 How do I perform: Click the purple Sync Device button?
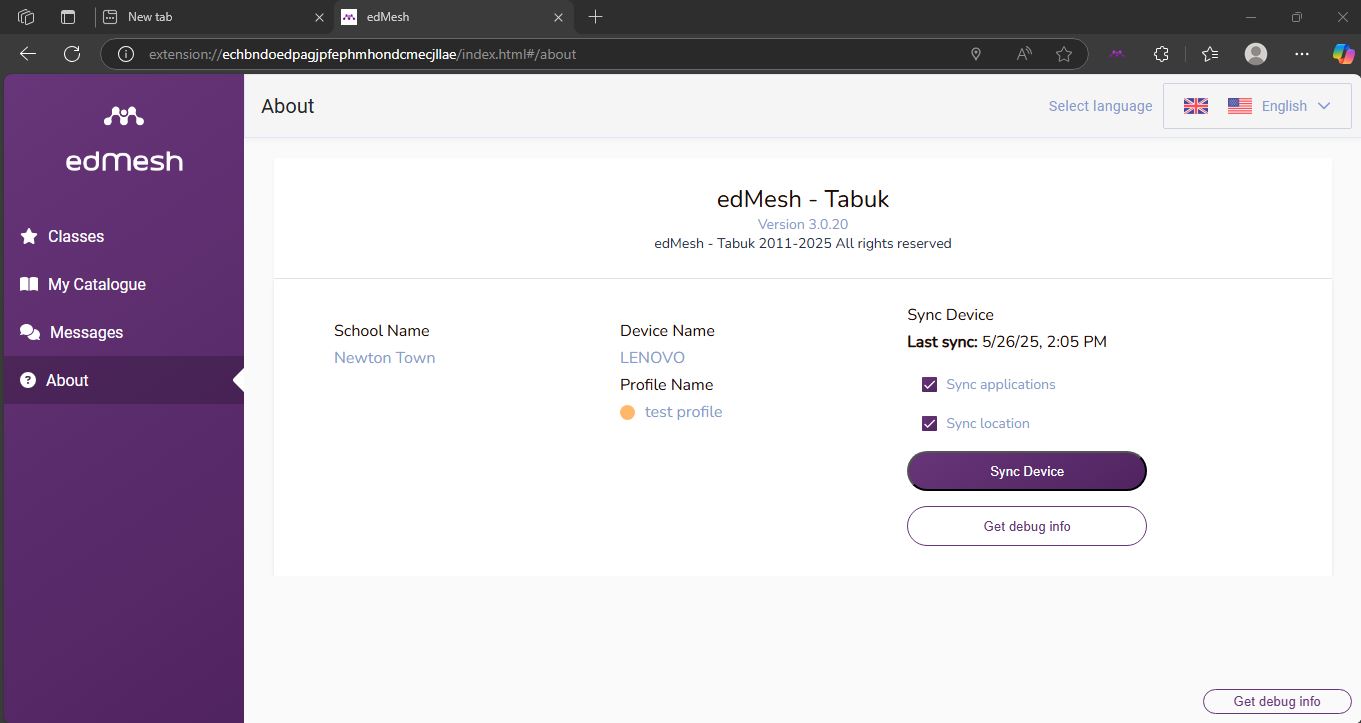pos(1026,471)
